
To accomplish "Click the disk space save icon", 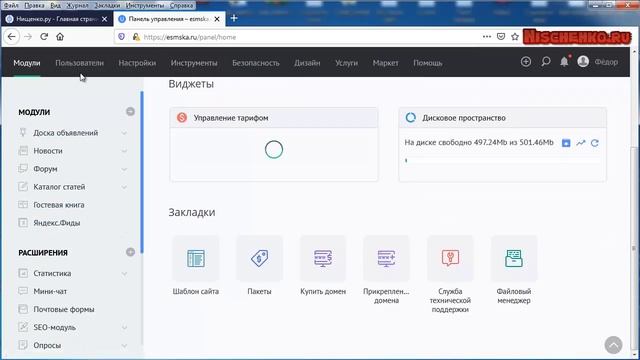I will click(x=566, y=143).
